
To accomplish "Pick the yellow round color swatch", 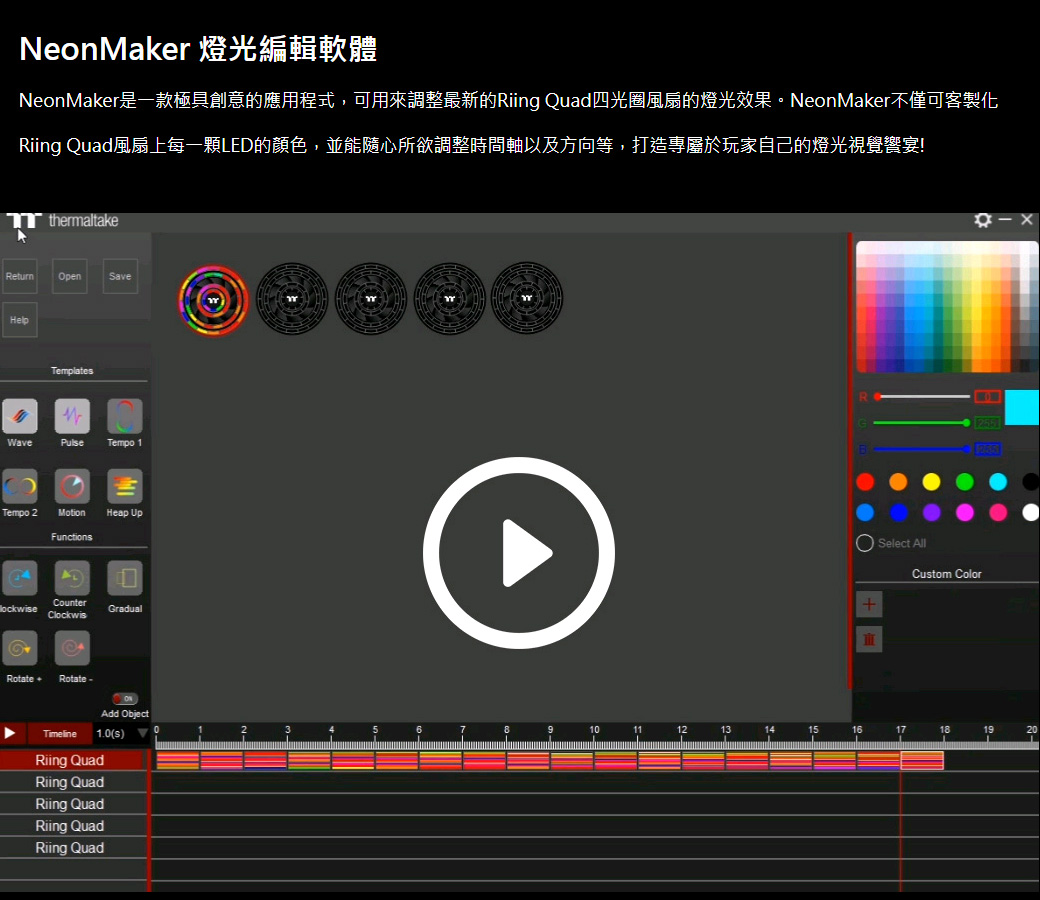I will click(931, 482).
